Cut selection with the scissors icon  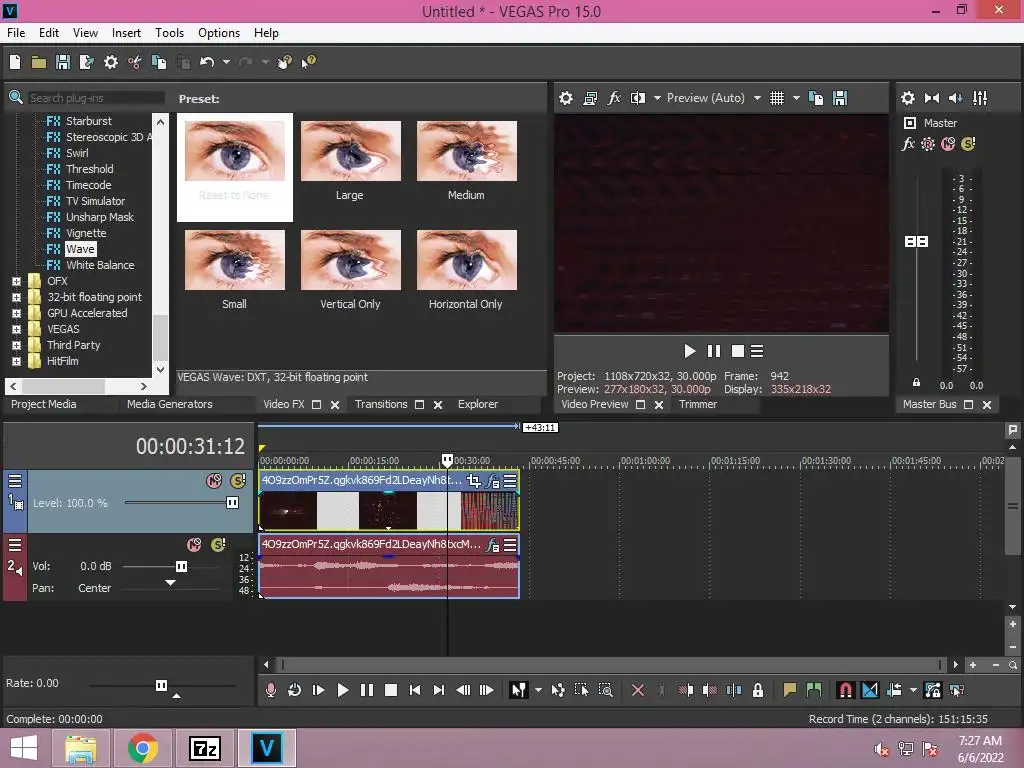(135, 62)
